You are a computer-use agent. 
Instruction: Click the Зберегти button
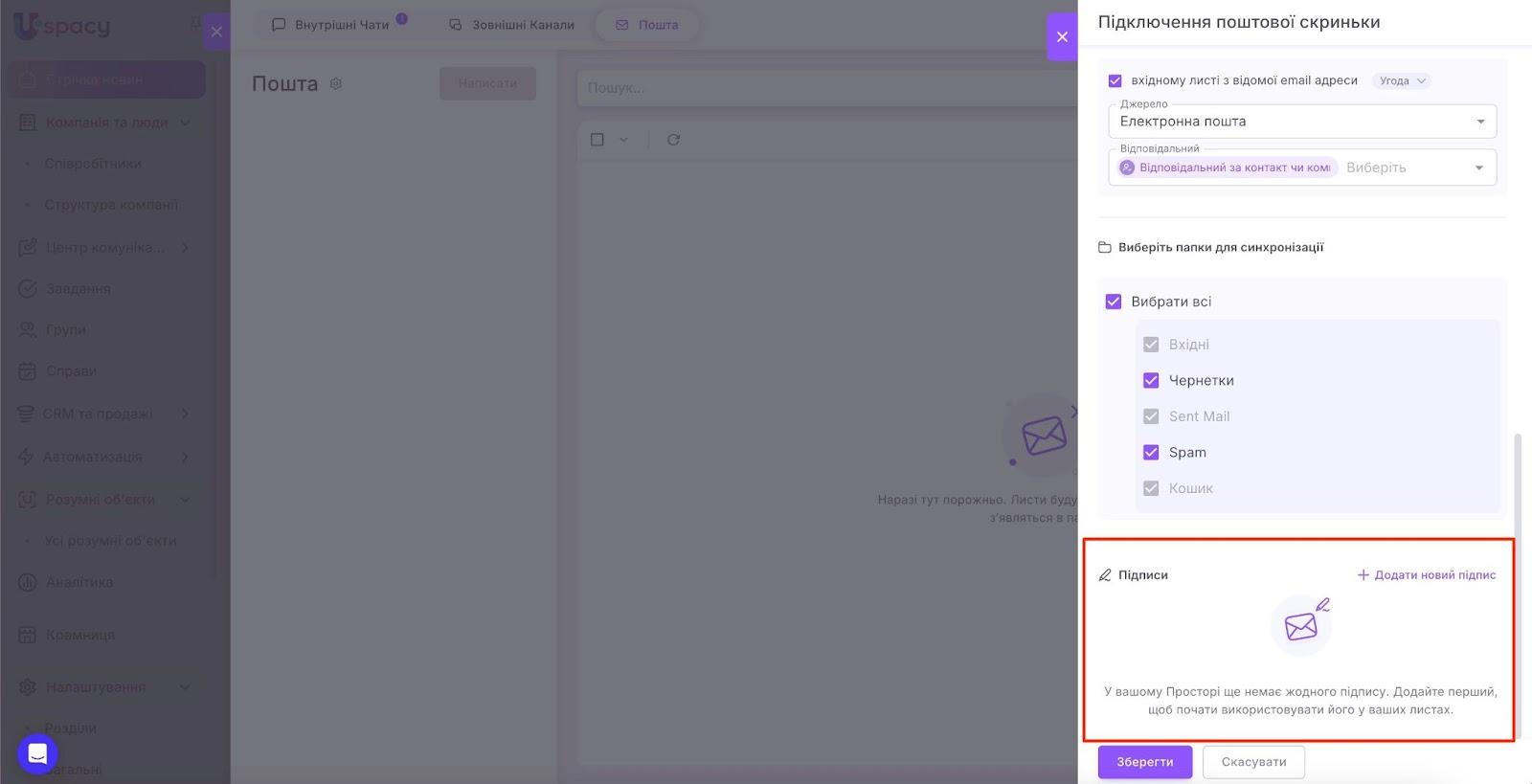(1145, 762)
